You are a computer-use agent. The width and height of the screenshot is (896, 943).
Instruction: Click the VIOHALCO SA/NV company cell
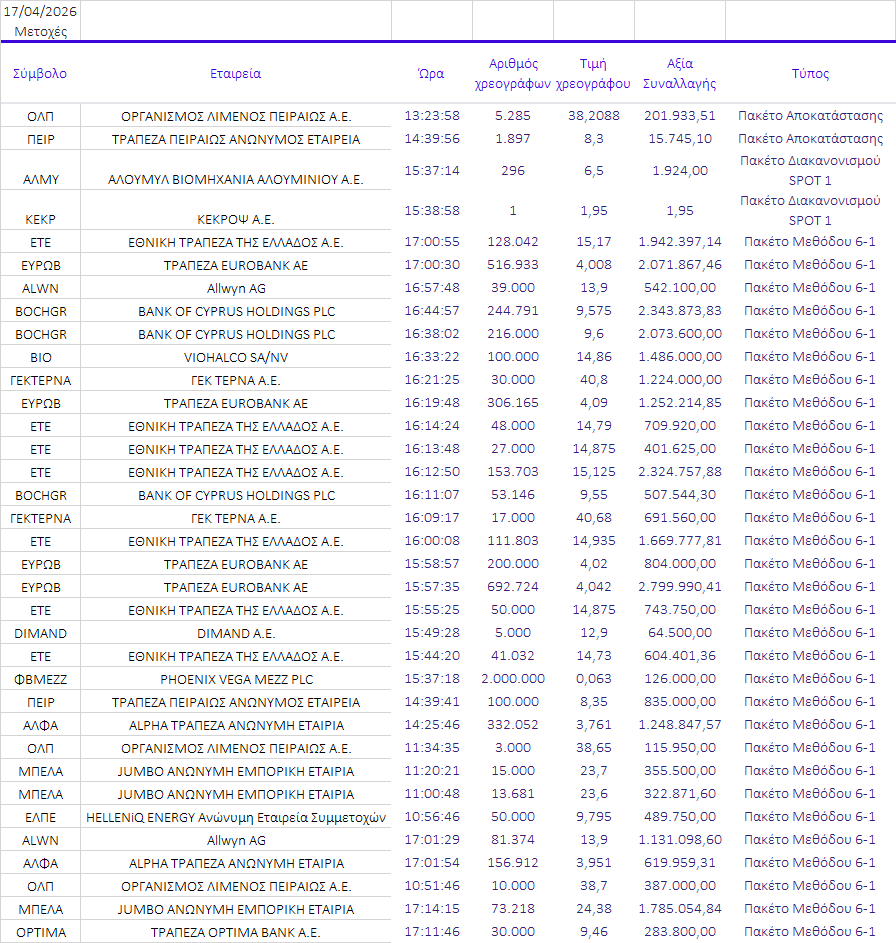[236, 357]
